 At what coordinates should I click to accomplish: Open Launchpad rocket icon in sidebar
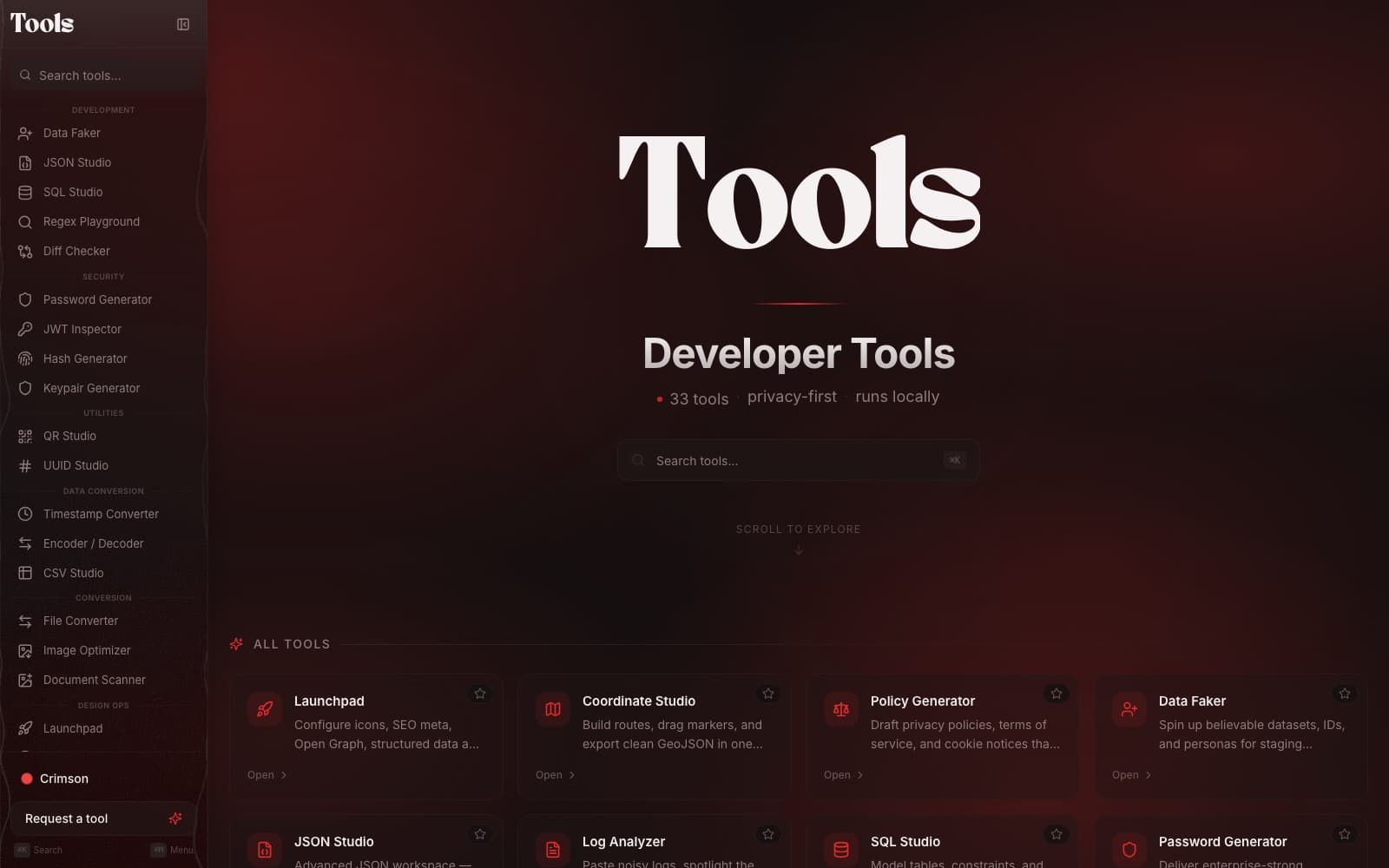[x=25, y=728]
